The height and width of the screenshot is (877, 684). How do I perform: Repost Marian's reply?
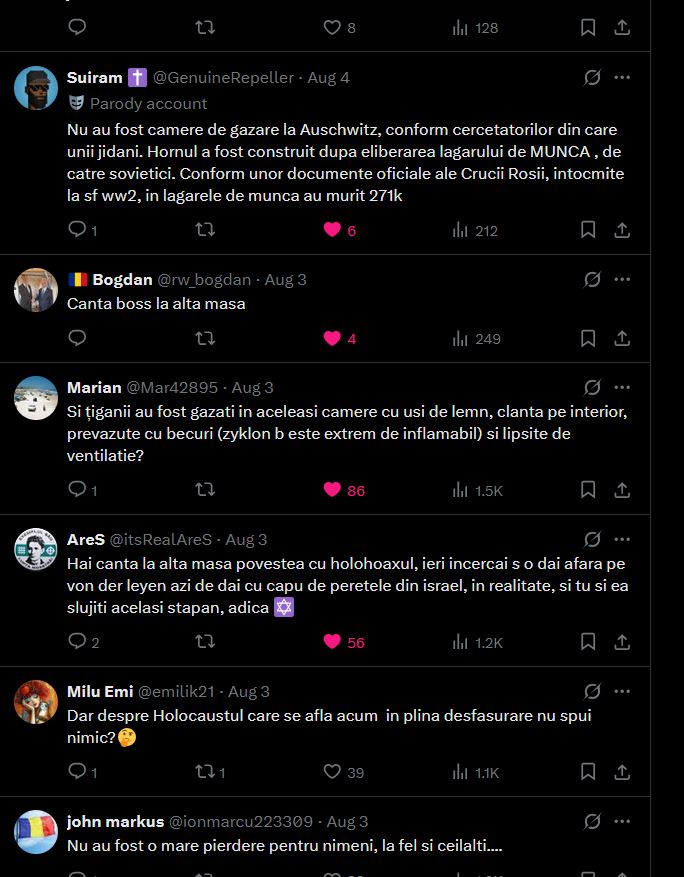click(x=205, y=490)
